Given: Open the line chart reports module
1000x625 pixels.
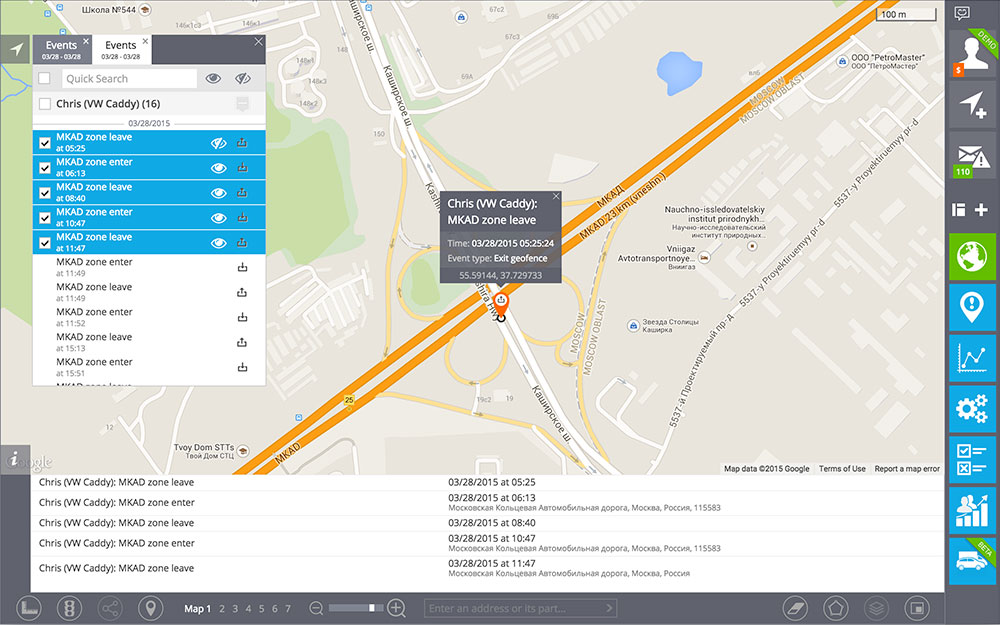Looking at the screenshot, I should click(972, 358).
